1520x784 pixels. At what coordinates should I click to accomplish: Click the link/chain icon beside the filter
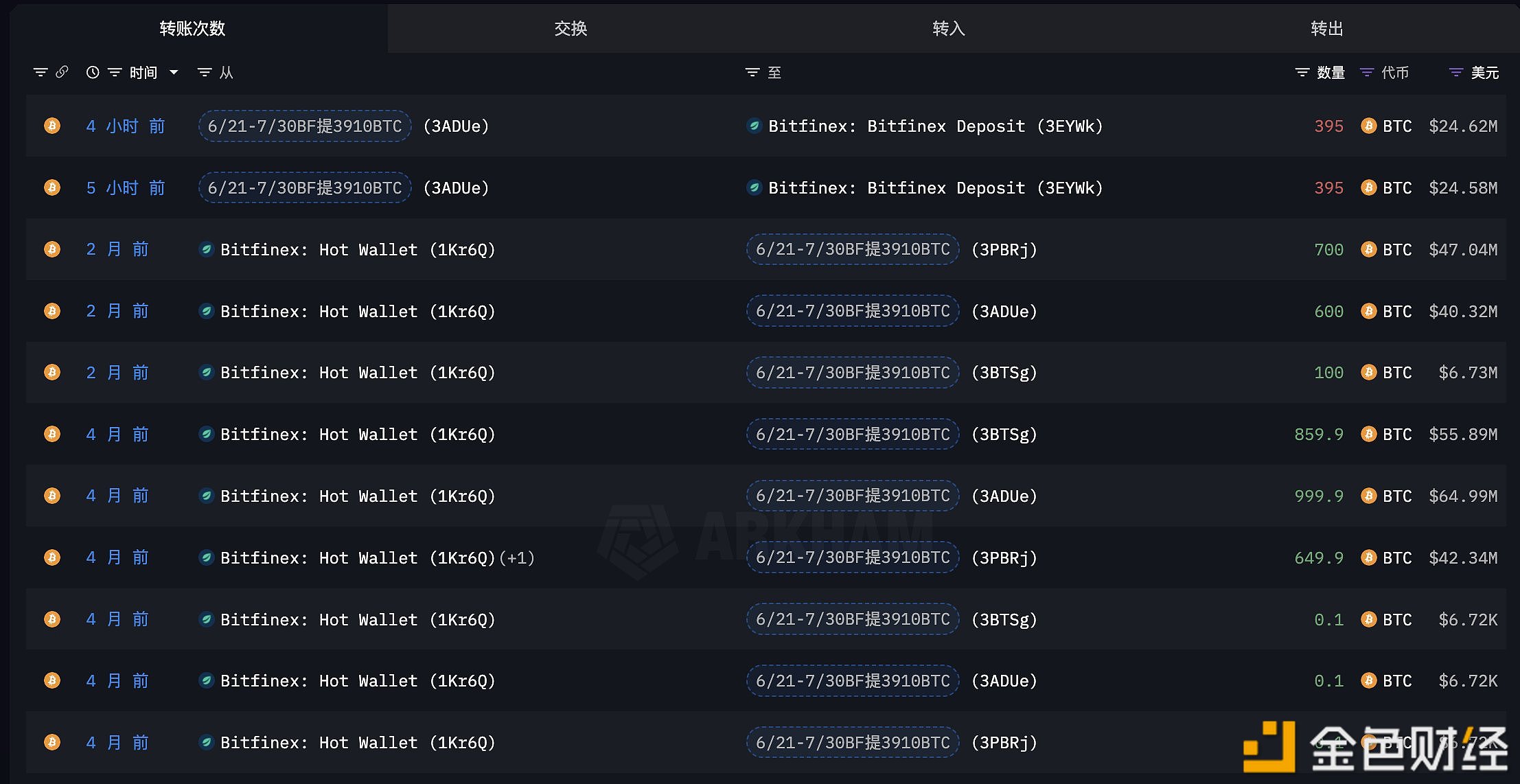click(63, 71)
